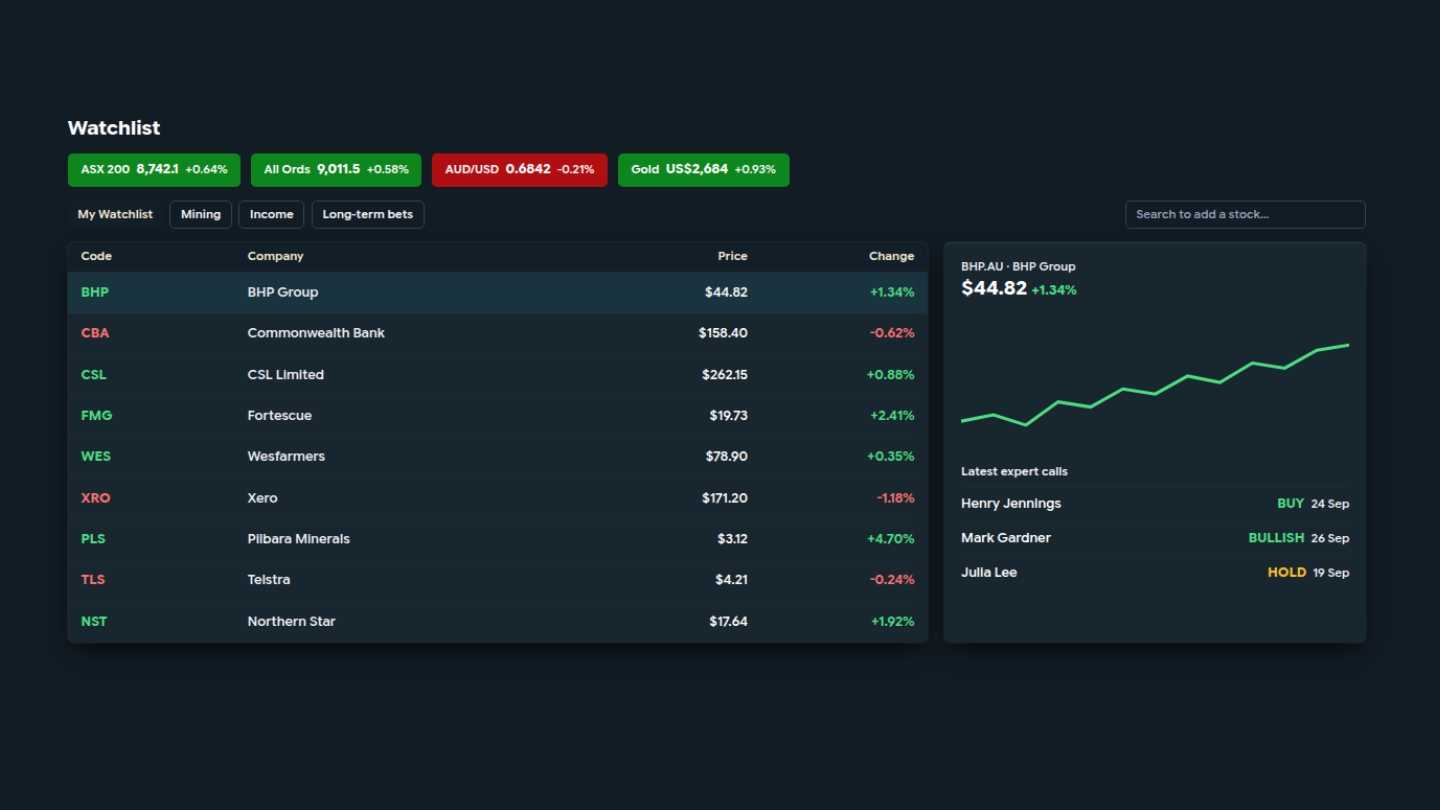The width and height of the screenshot is (1440, 810).
Task: Click the Telstra company name
Action: pos(269,579)
